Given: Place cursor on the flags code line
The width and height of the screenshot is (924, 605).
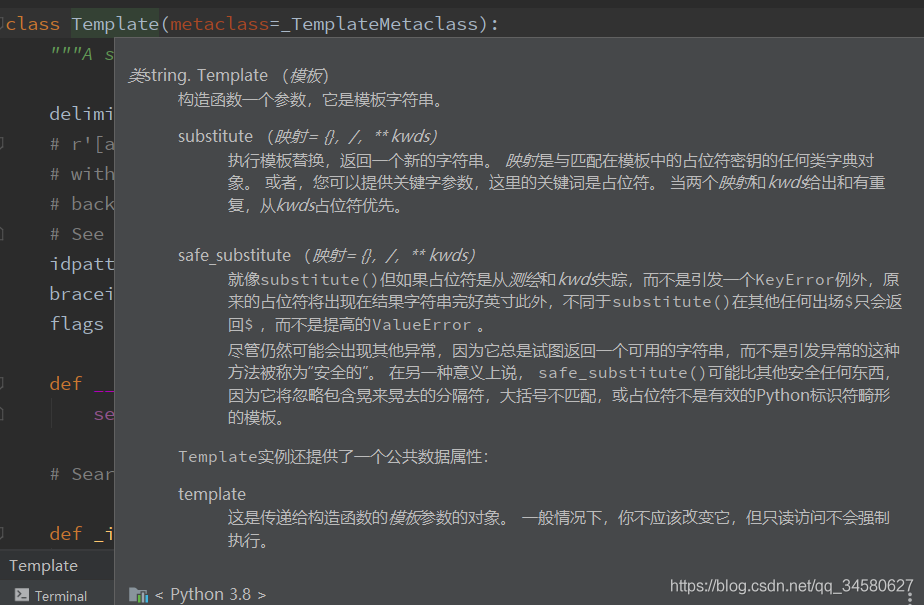Looking at the screenshot, I should tap(77, 323).
